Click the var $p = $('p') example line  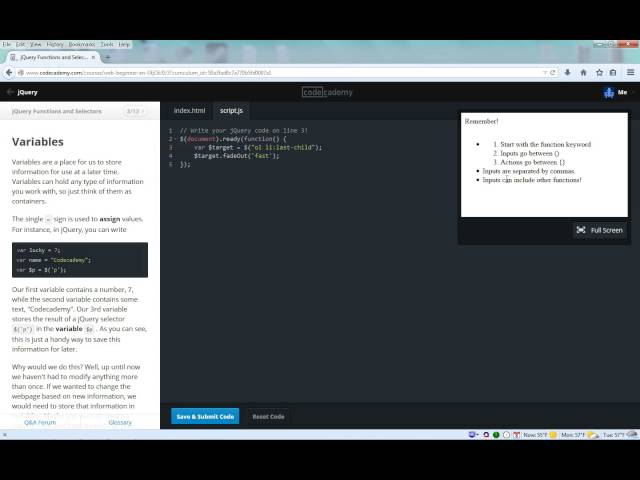point(41,270)
